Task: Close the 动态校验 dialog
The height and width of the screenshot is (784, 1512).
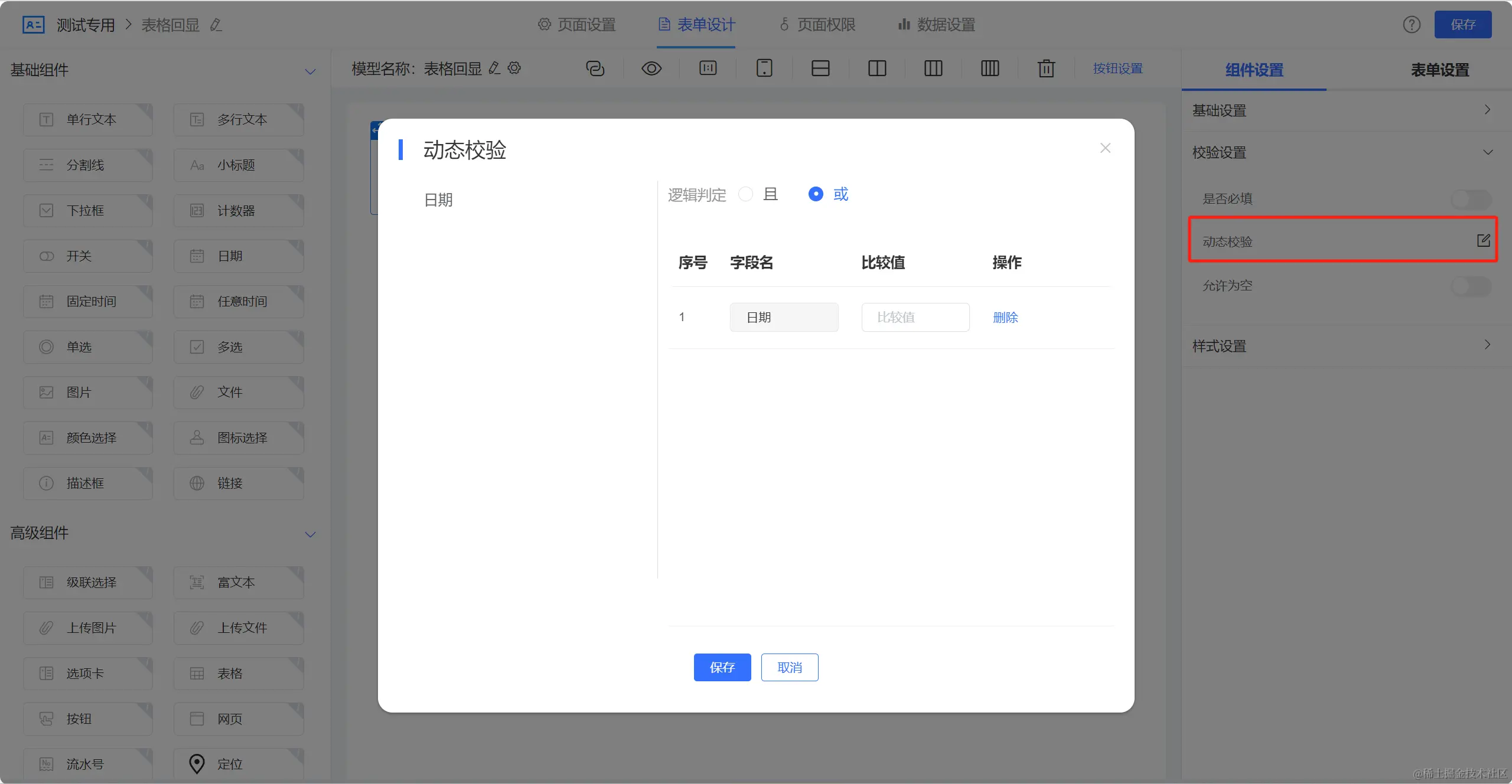Action: (1105, 148)
